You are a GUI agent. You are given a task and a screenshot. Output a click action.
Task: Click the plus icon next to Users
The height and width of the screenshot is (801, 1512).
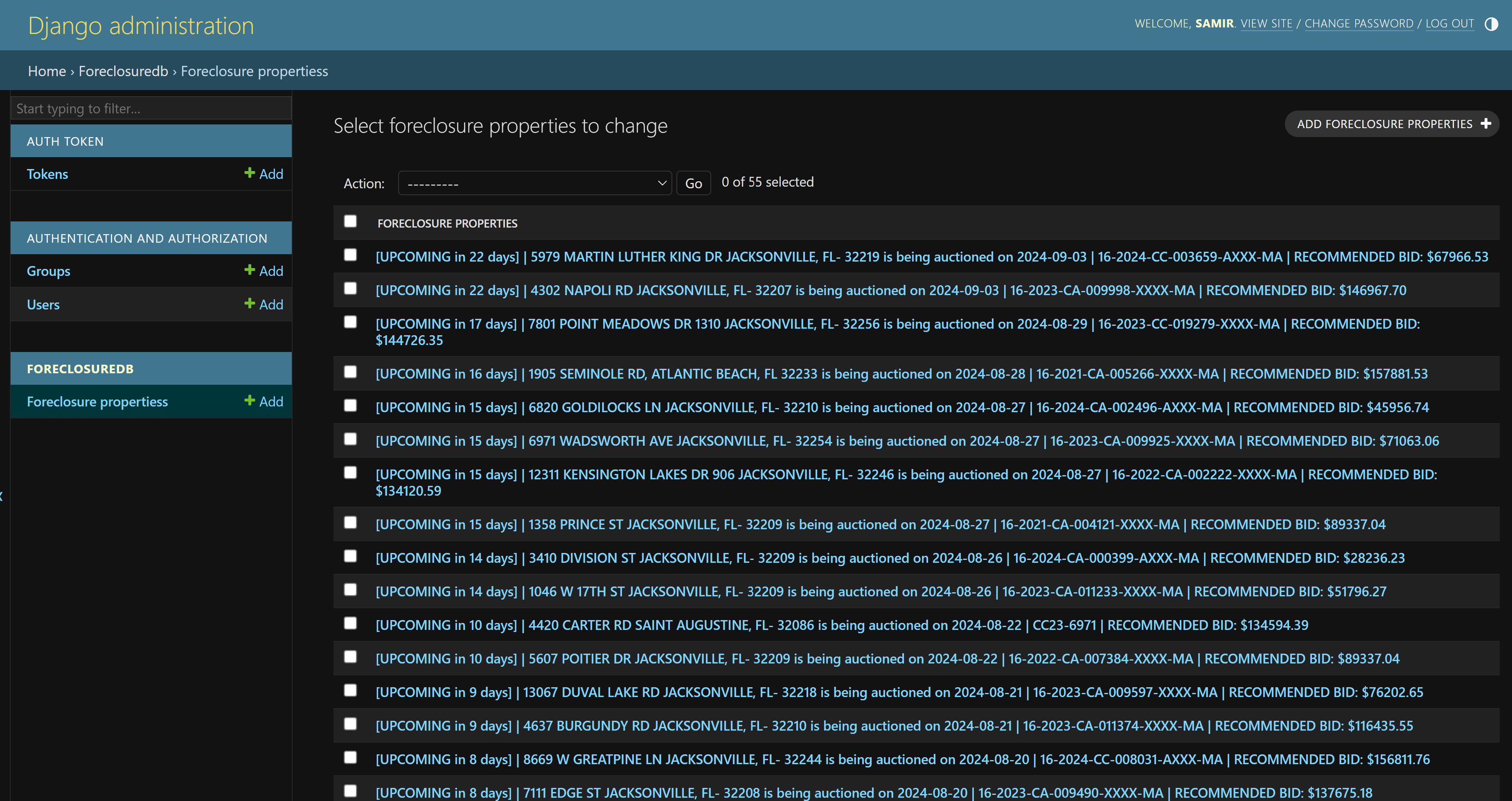pyautogui.click(x=250, y=304)
